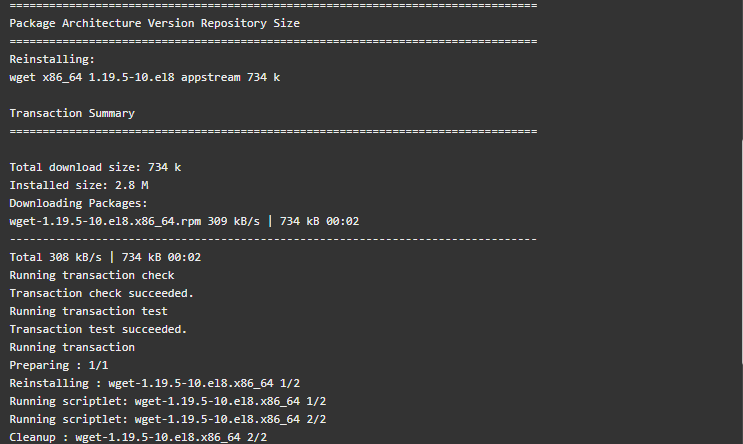This screenshot has width=743, height=444.
Task: Click the 'wget-1.19.5-10.el8.x86_64.rpm 309 kB/s' download line
Action: click(184, 221)
